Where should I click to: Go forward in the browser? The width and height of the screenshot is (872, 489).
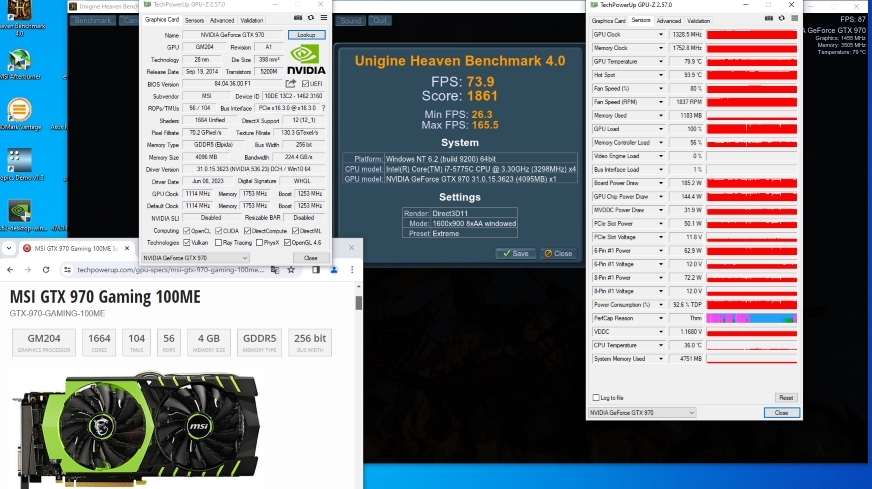click(28, 270)
